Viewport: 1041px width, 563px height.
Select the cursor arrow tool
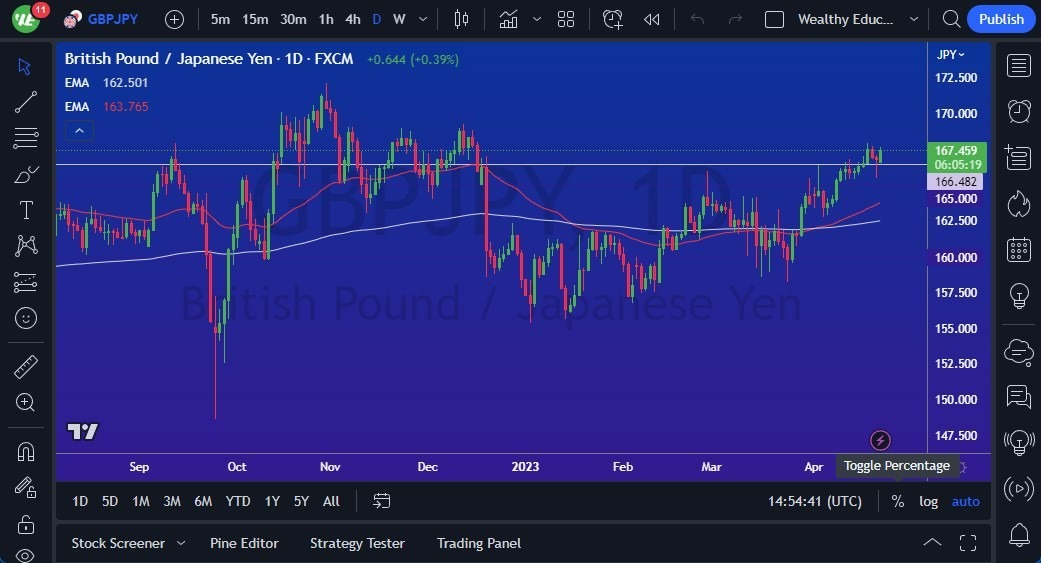coord(25,66)
